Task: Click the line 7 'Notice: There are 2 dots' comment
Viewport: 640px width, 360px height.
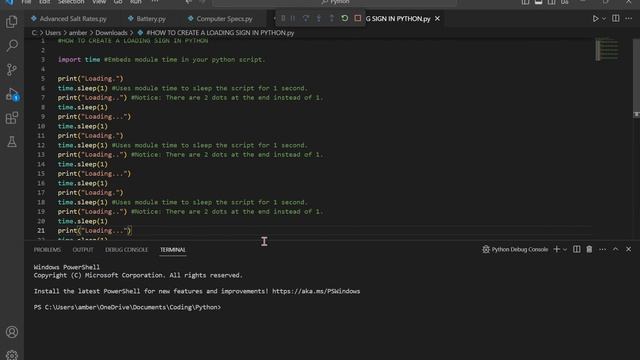Action: coord(227,98)
